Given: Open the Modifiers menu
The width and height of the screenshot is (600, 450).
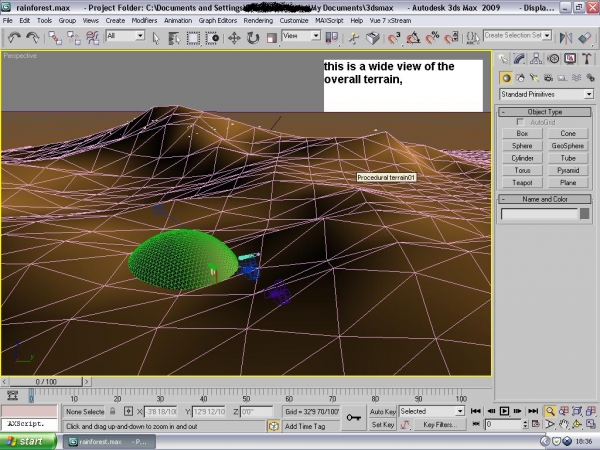Looking at the screenshot, I should 144,20.
